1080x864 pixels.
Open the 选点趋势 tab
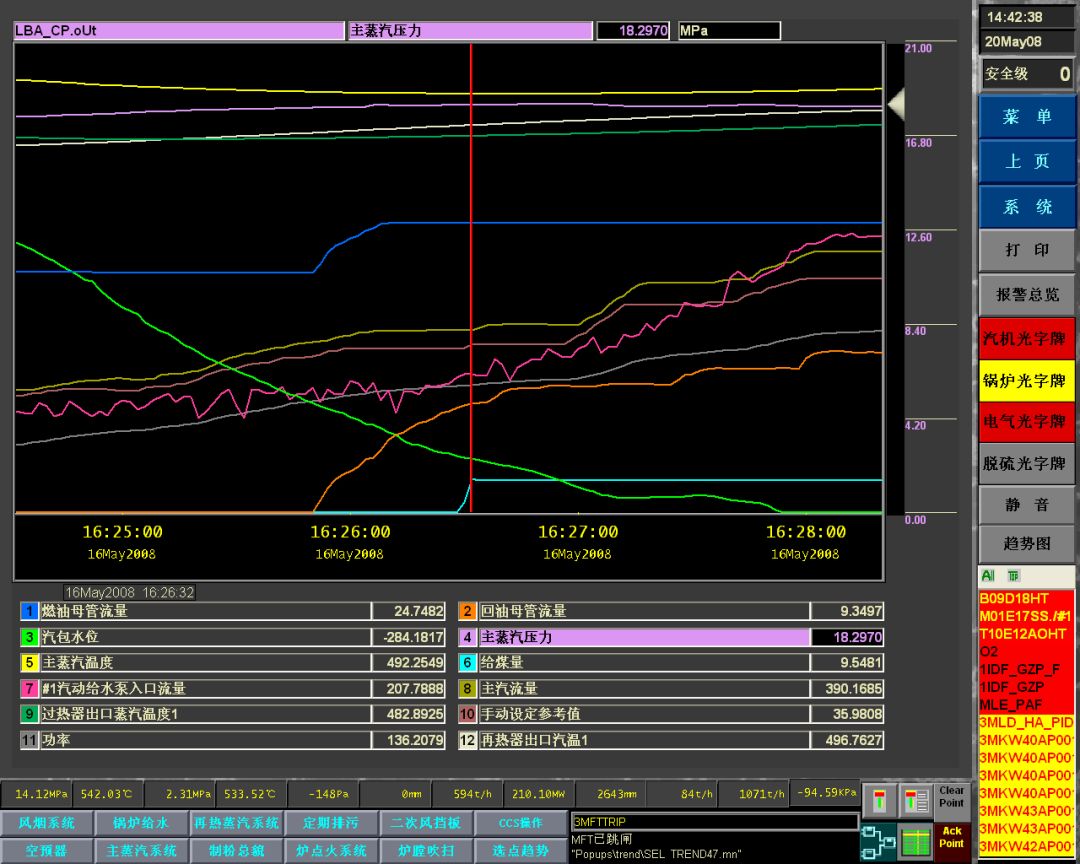520,850
